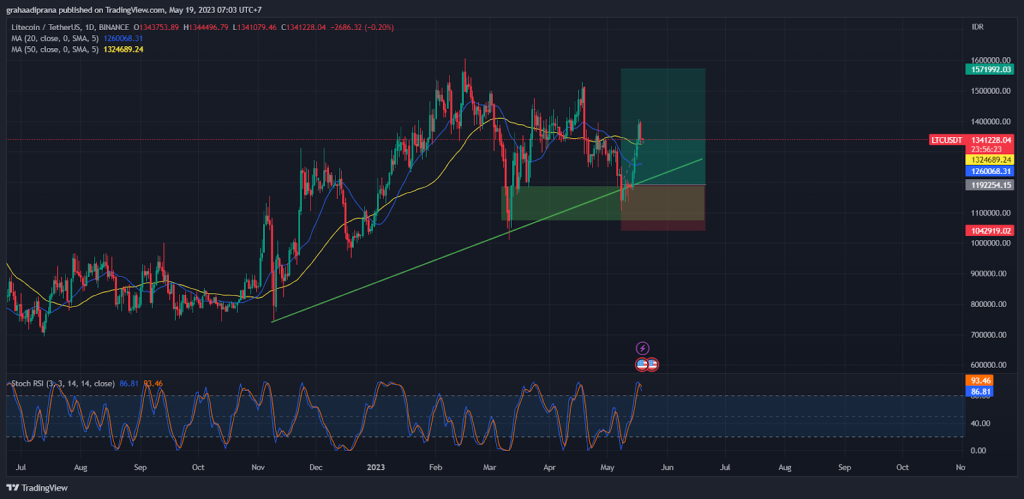Click the 600000.00 price axis label
Screen dimensions: 1024x499
[x=989, y=365]
